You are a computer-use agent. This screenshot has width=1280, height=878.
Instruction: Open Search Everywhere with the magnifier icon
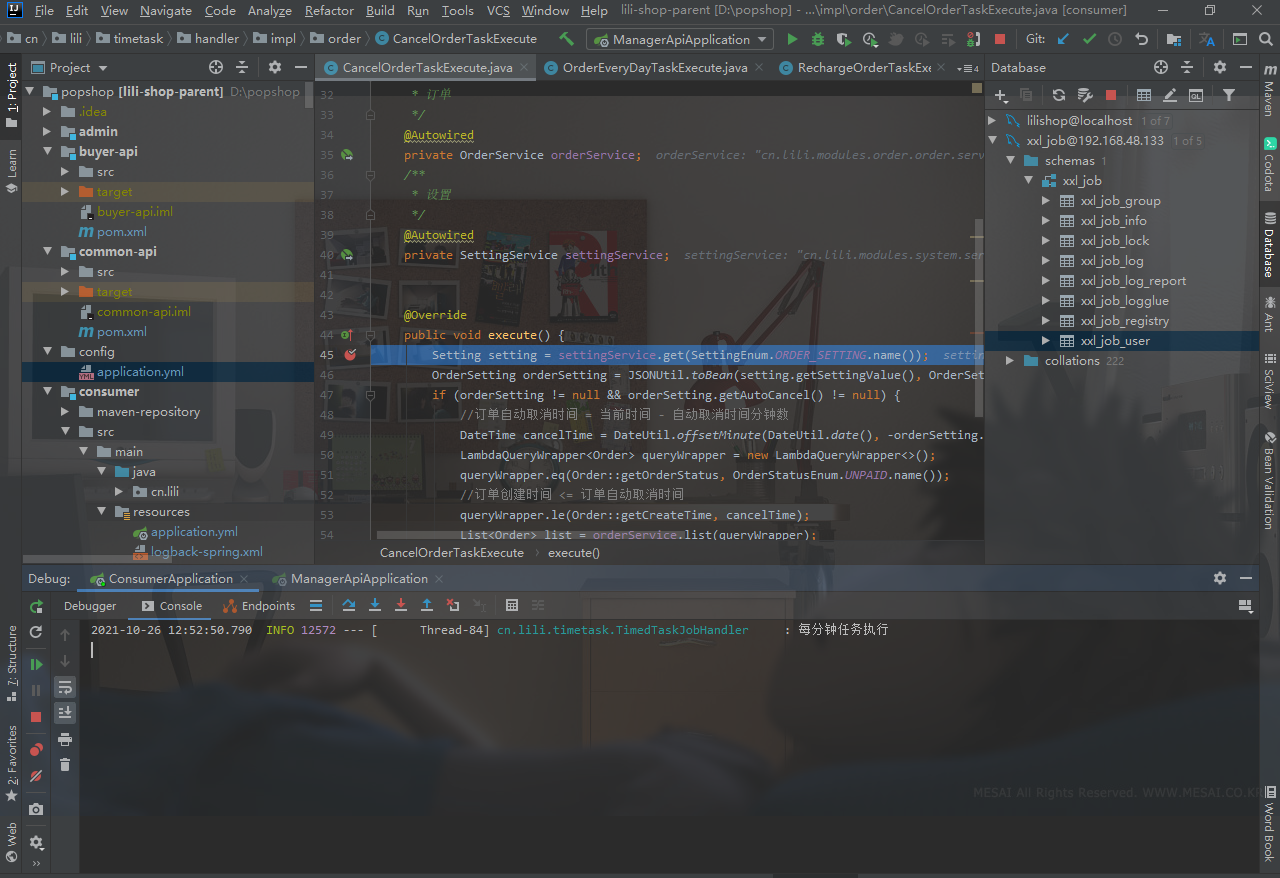tap(1266, 40)
